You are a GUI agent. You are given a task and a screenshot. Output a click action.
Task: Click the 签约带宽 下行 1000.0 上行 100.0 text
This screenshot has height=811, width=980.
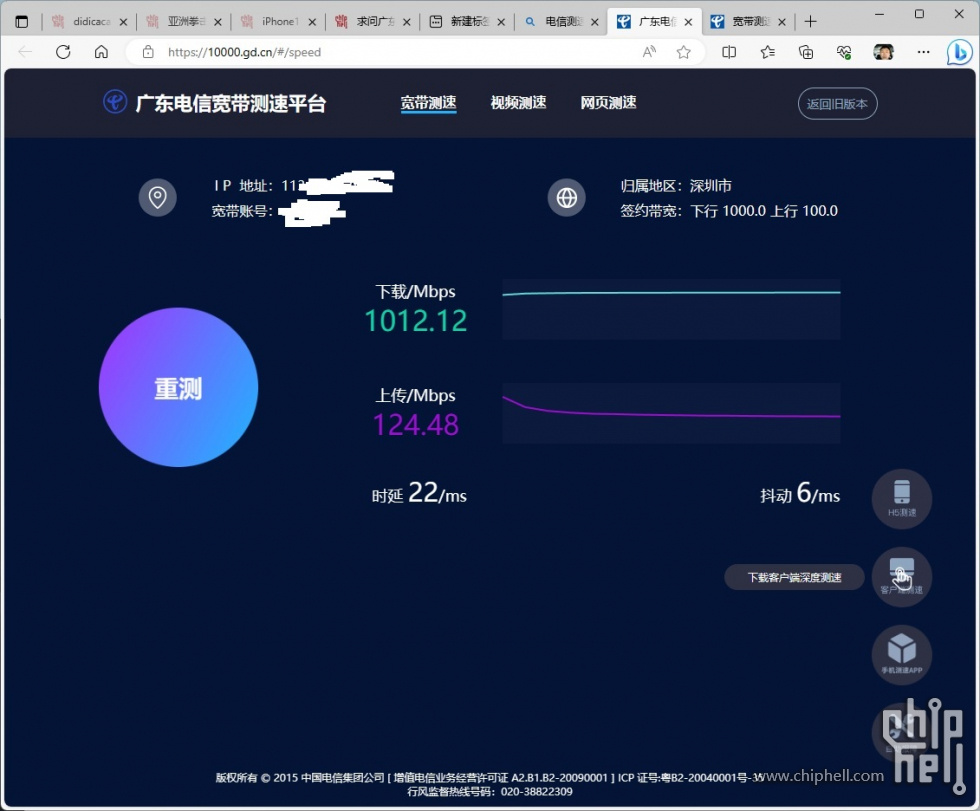pos(729,211)
